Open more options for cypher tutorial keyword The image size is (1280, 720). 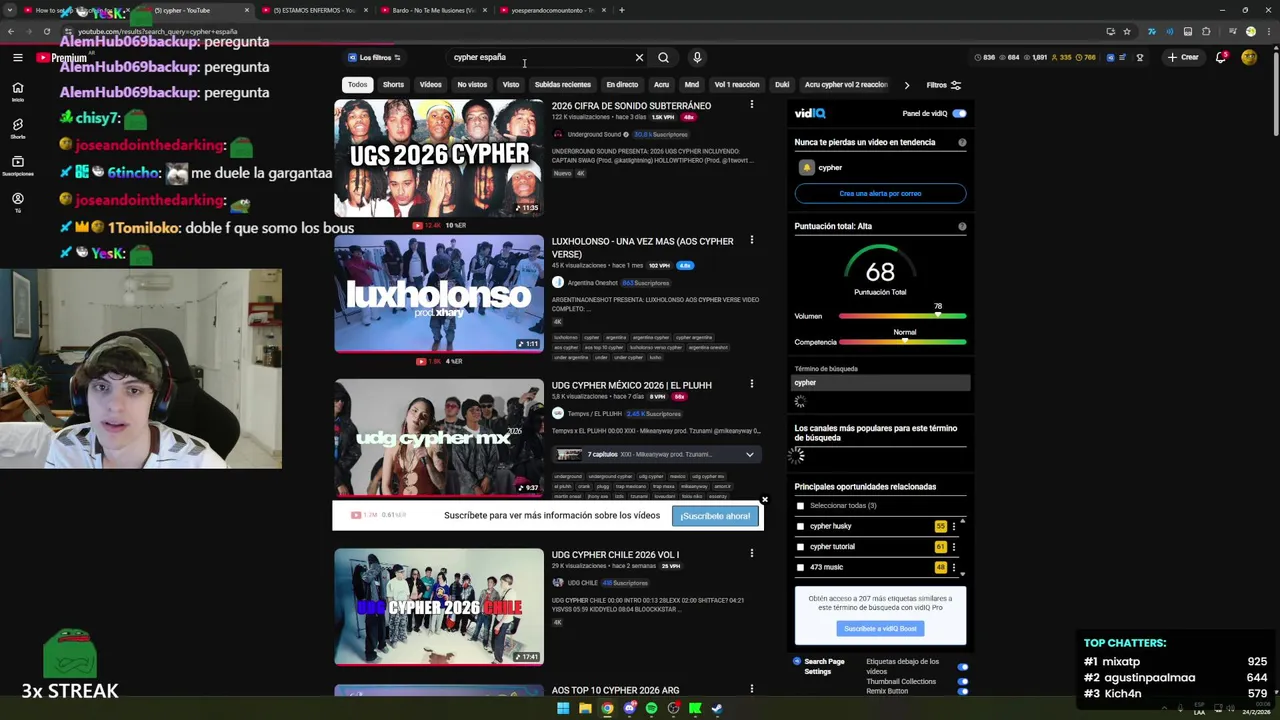click(x=953, y=547)
